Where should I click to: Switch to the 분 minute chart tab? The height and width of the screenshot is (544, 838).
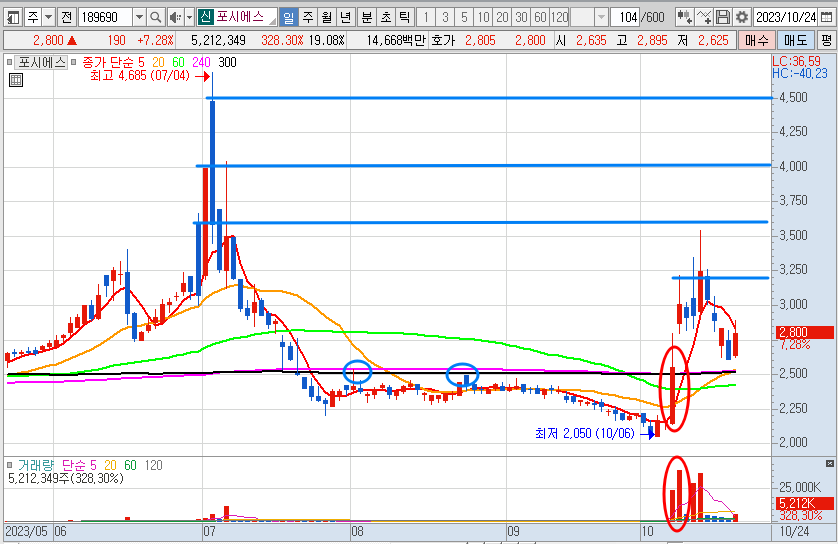pyautogui.click(x=367, y=17)
